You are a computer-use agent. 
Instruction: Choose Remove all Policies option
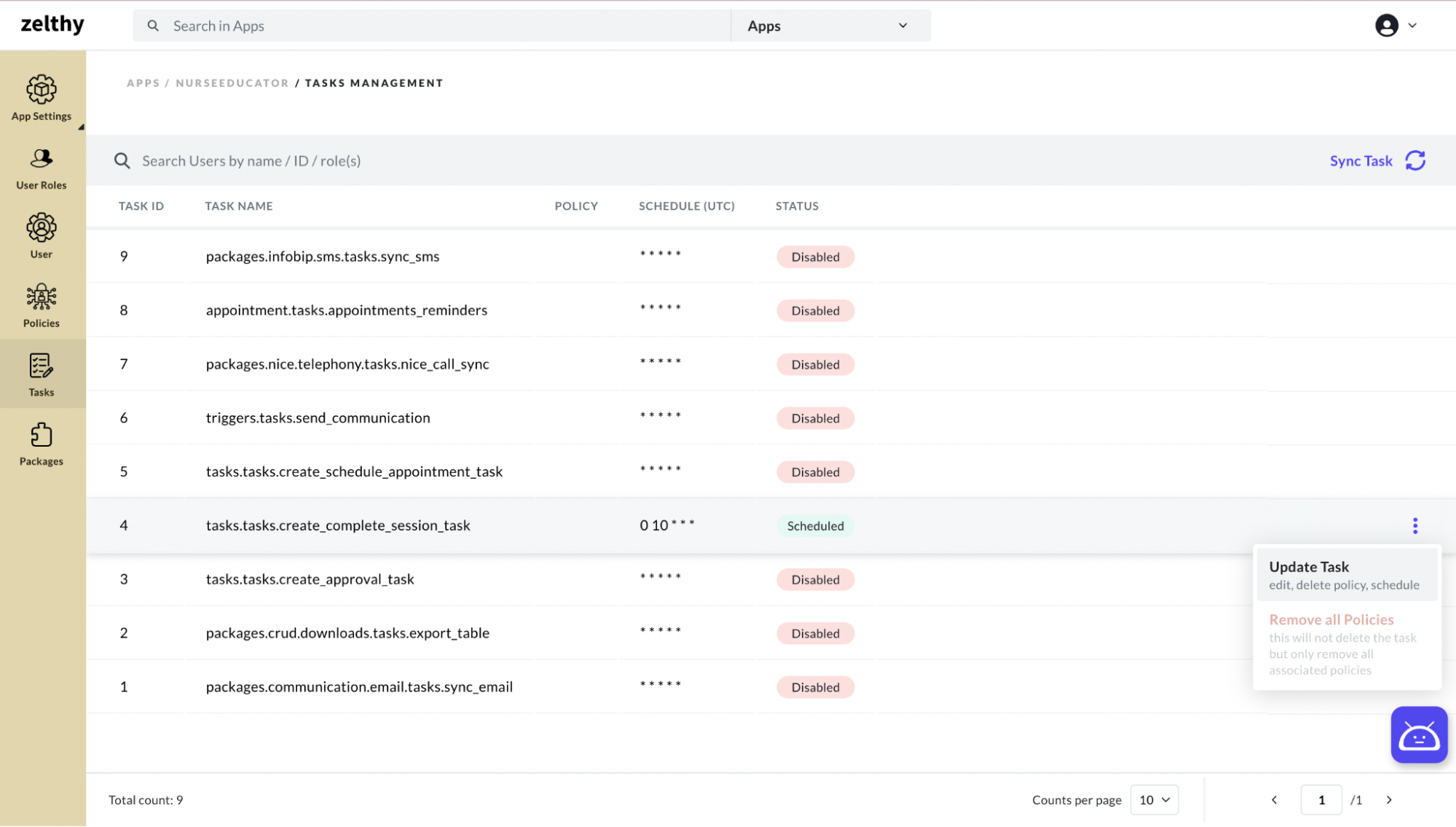coord(1347,644)
